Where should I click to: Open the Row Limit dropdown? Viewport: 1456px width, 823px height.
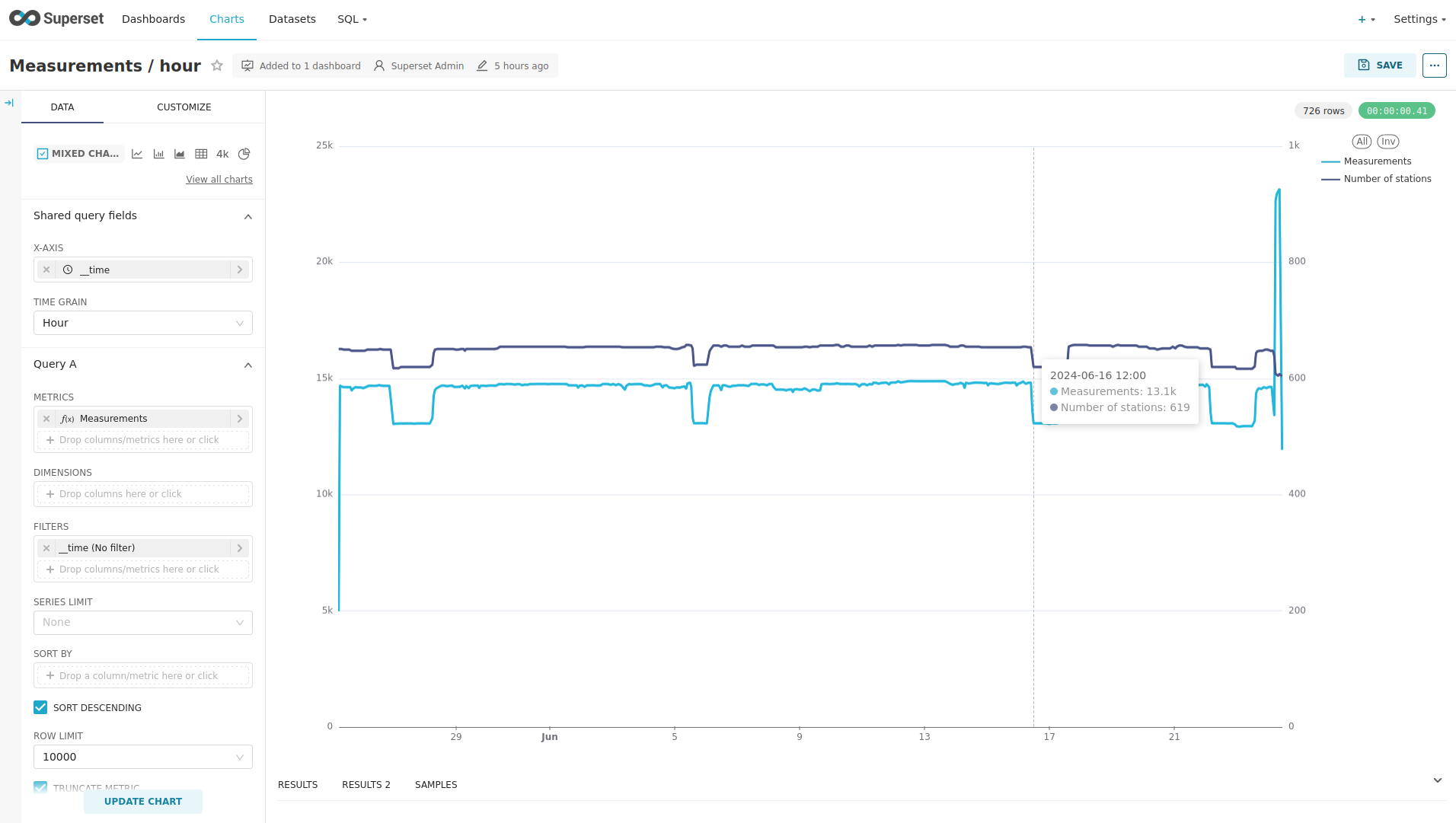(x=143, y=757)
